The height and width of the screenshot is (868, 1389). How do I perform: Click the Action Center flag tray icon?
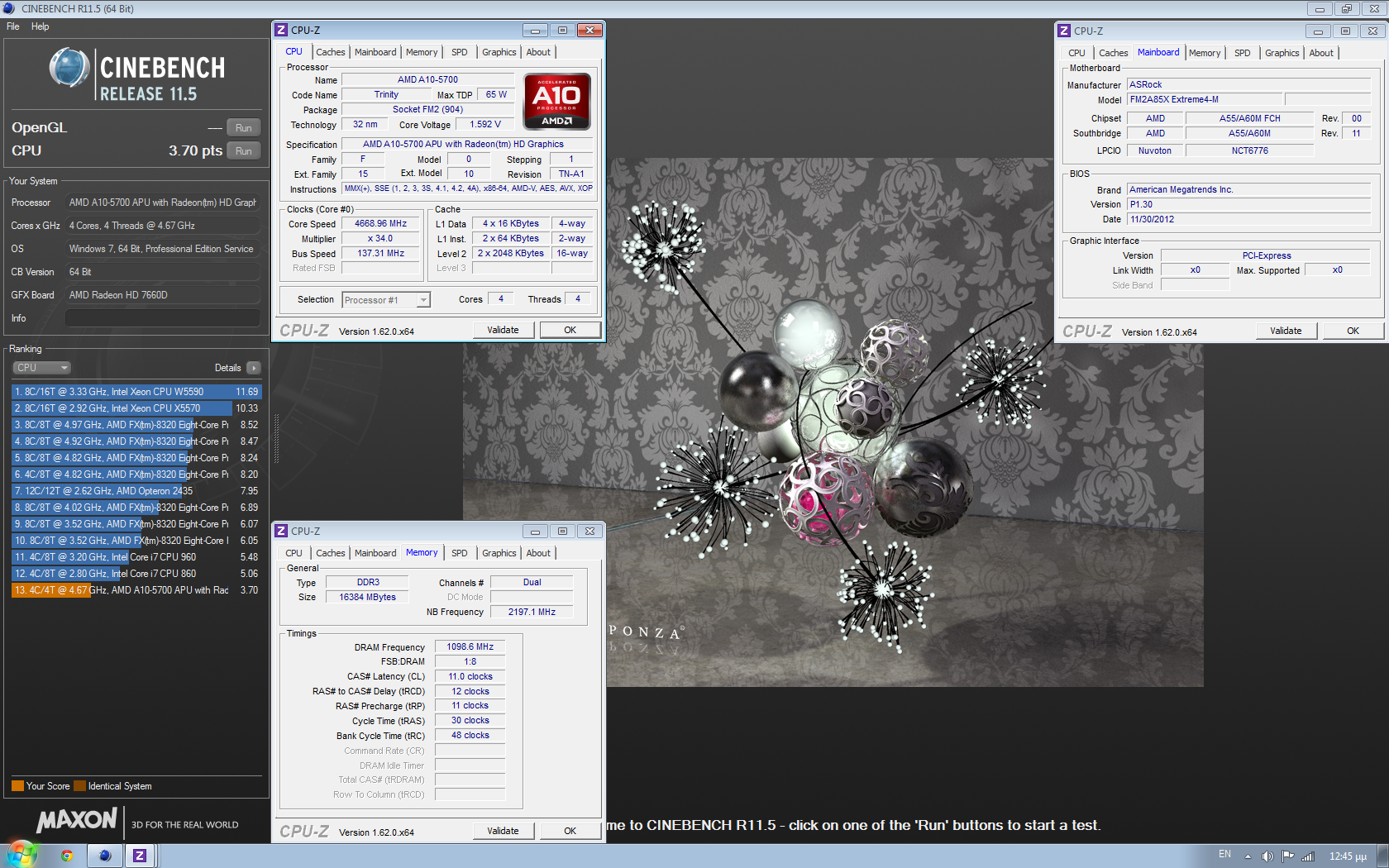(x=1287, y=856)
